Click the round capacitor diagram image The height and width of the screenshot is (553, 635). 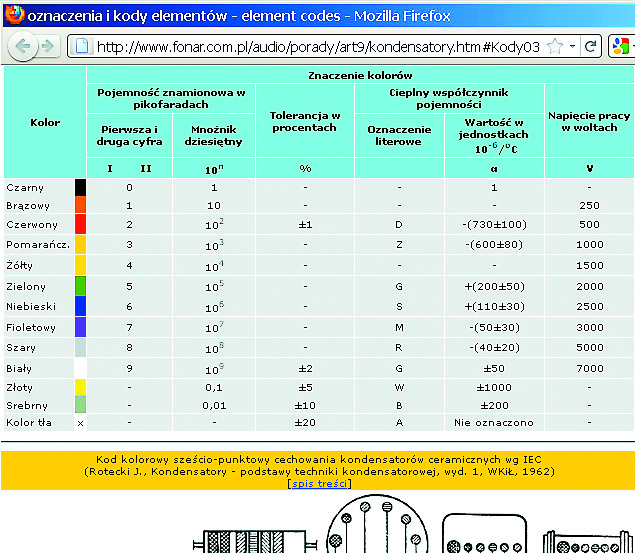377,524
